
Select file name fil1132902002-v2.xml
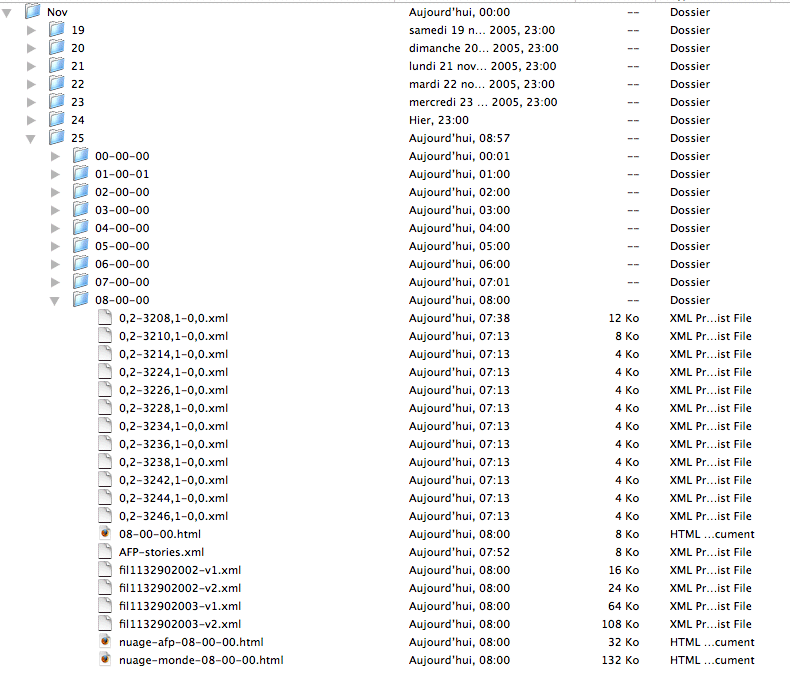click(x=180, y=588)
